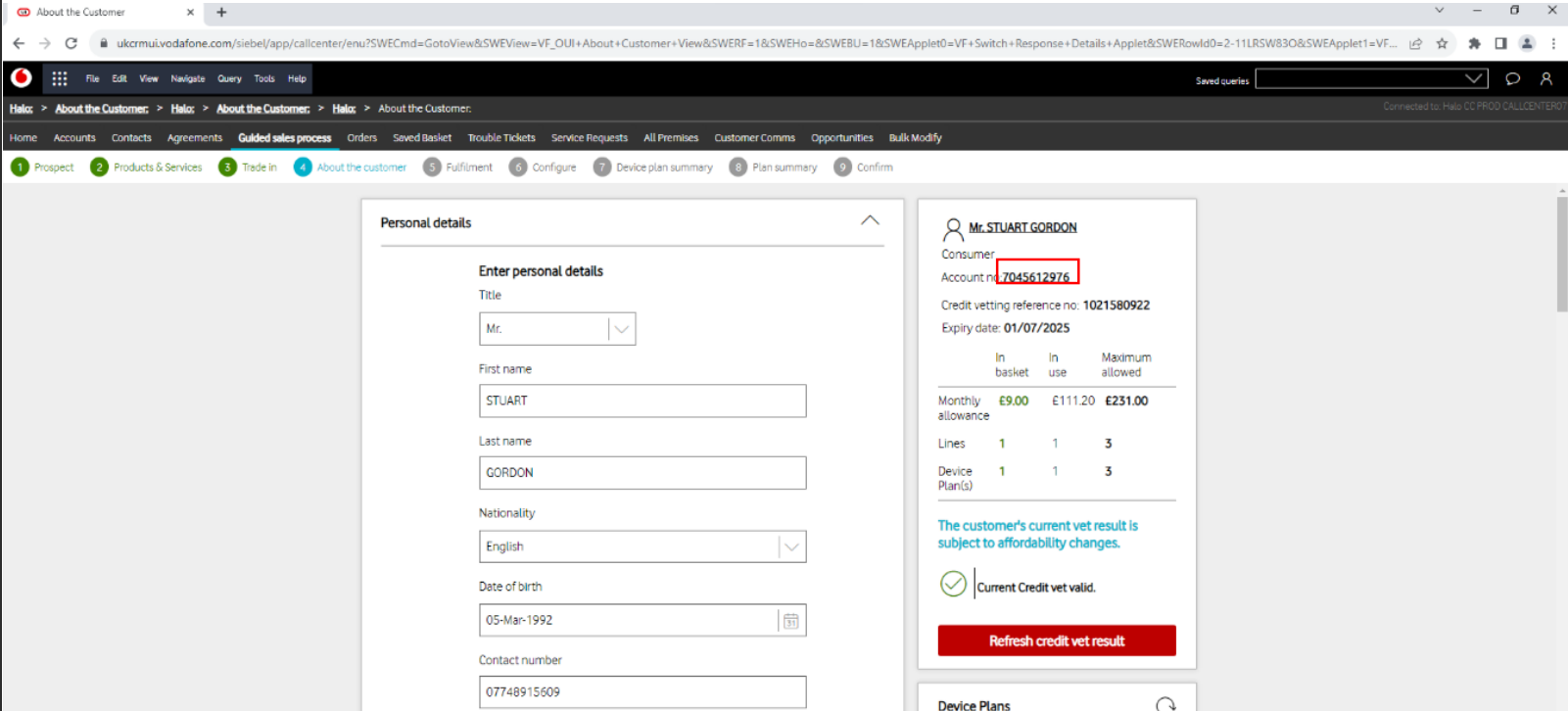
Task: Click in the Contact number field
Action: 642,691
